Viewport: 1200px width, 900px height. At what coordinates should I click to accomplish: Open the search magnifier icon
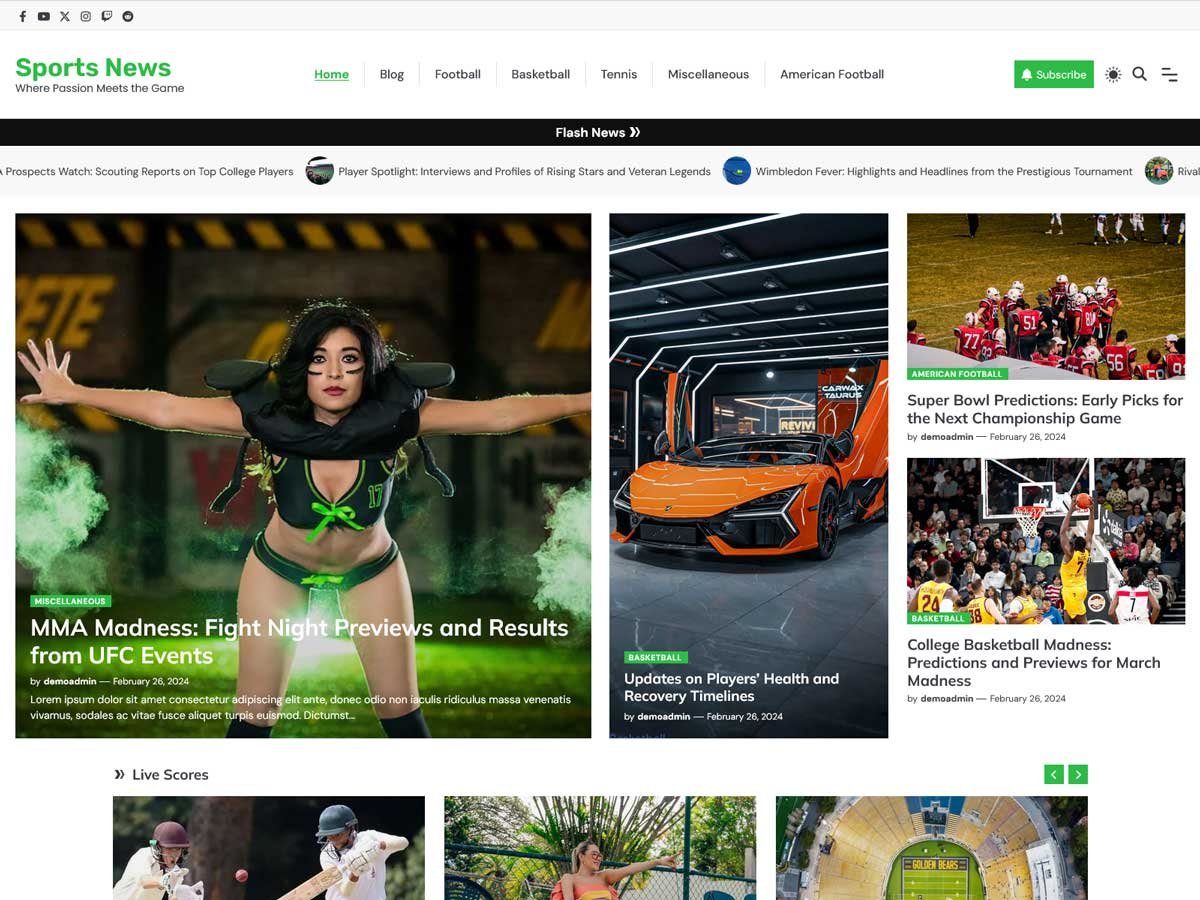(x=1139, y=74)
